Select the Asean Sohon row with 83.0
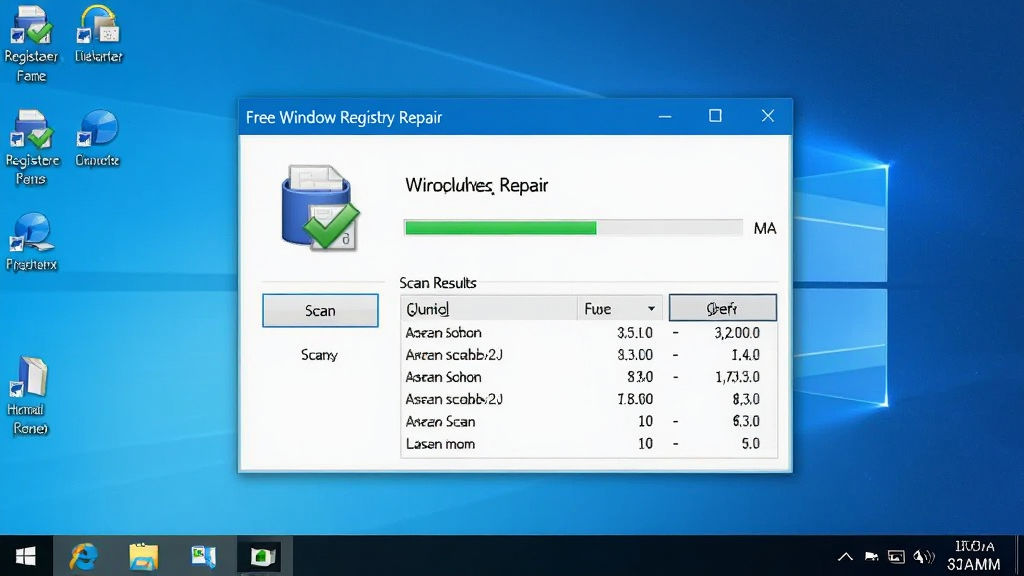1024x576 pixels. pyautogui.click(x=588, y=377)
